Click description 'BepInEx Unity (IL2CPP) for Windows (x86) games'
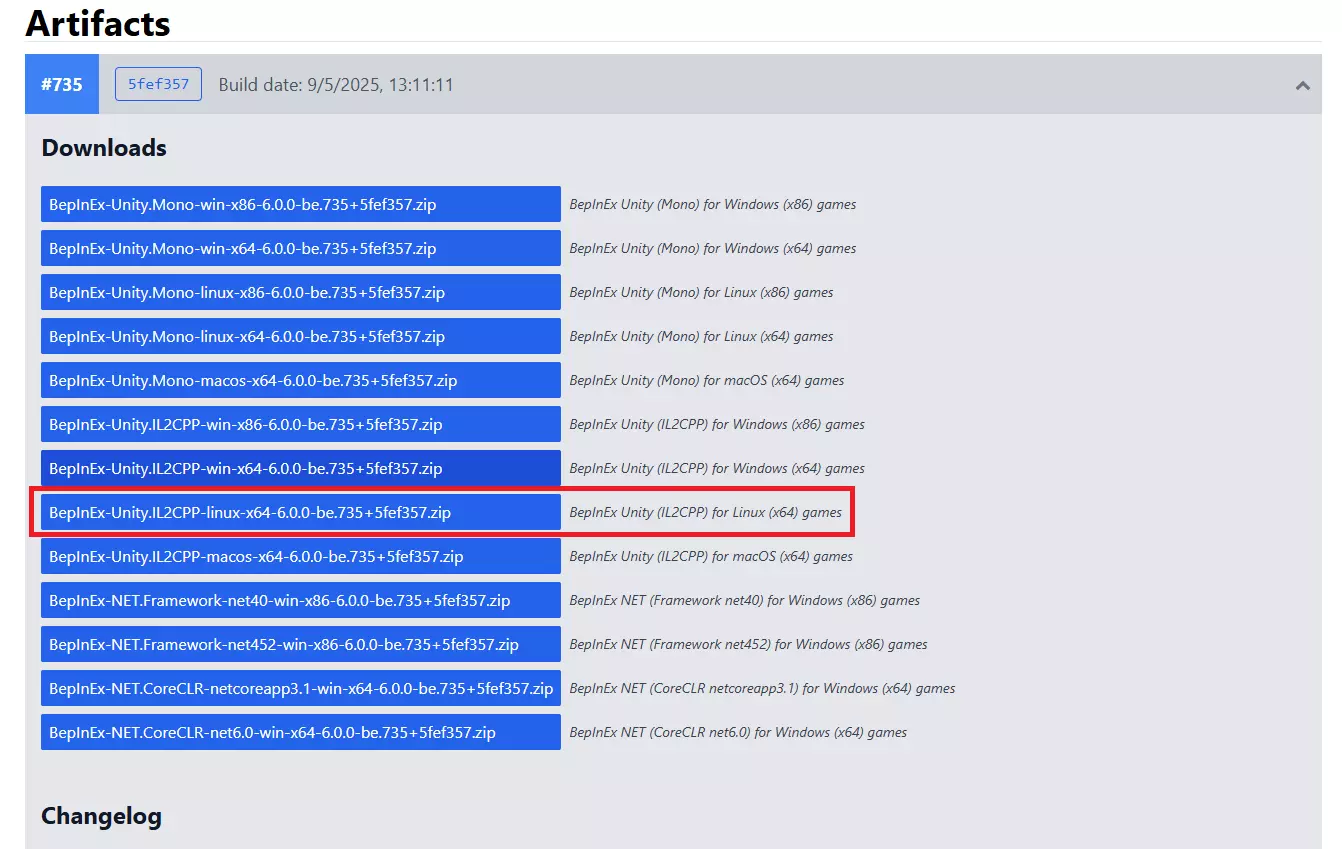The height and width of the screenshot is (849, 1342). tap(717, 424)
